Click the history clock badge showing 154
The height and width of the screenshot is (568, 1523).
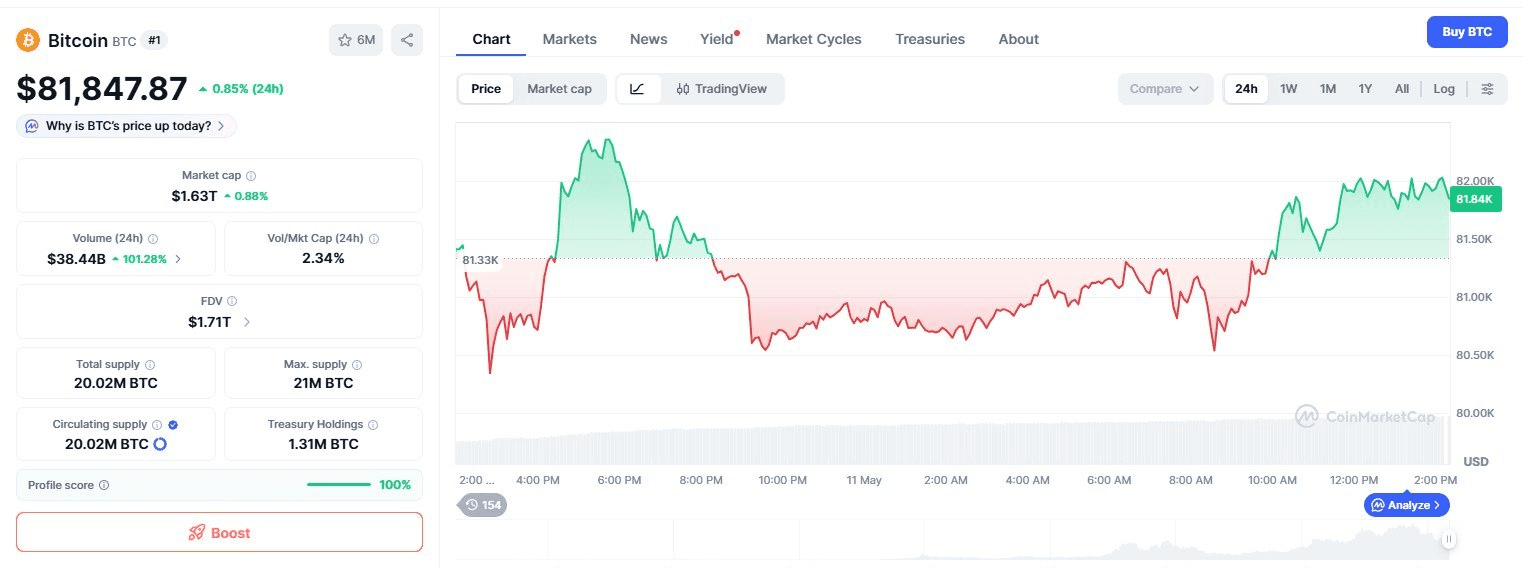click(x=483, y=505)
